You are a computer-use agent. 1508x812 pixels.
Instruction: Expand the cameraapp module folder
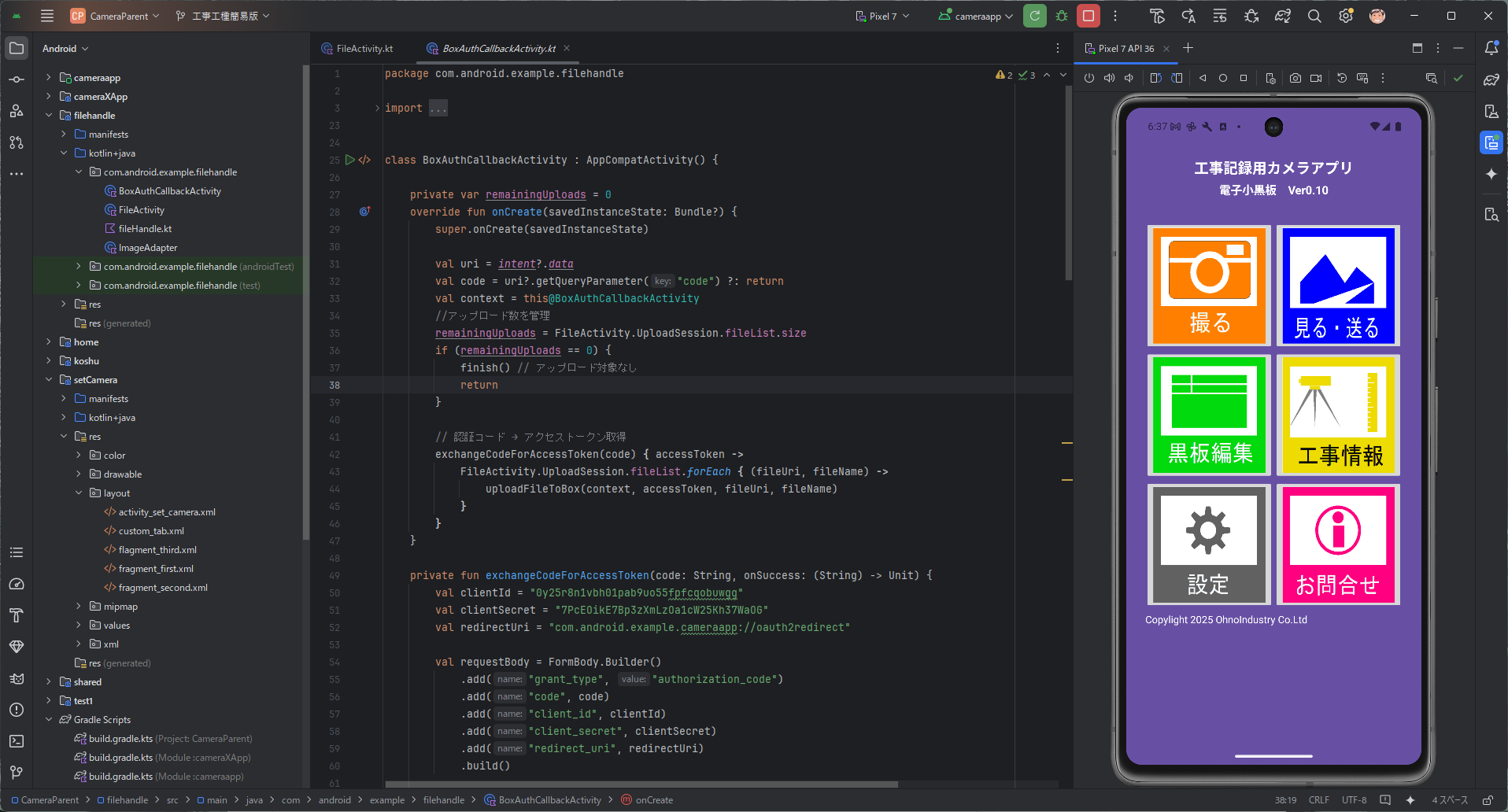point(49,78)
